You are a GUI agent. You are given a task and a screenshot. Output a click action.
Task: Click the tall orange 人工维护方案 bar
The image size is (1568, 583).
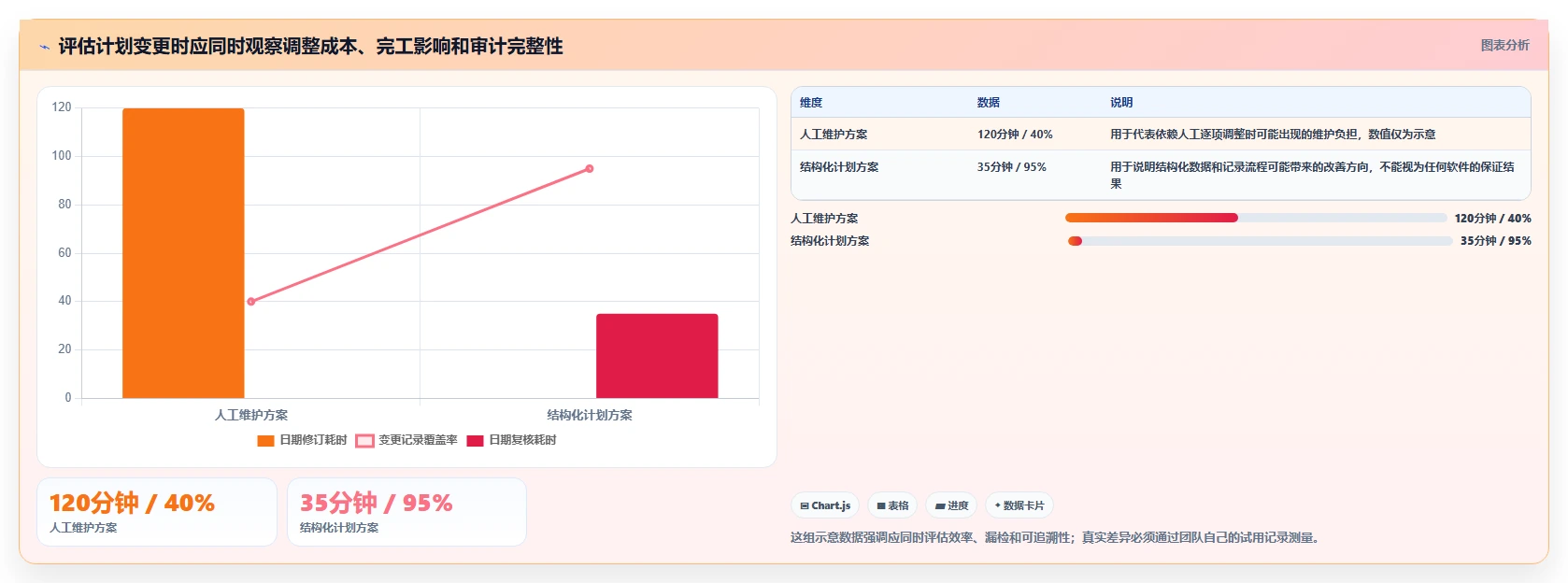183,253
